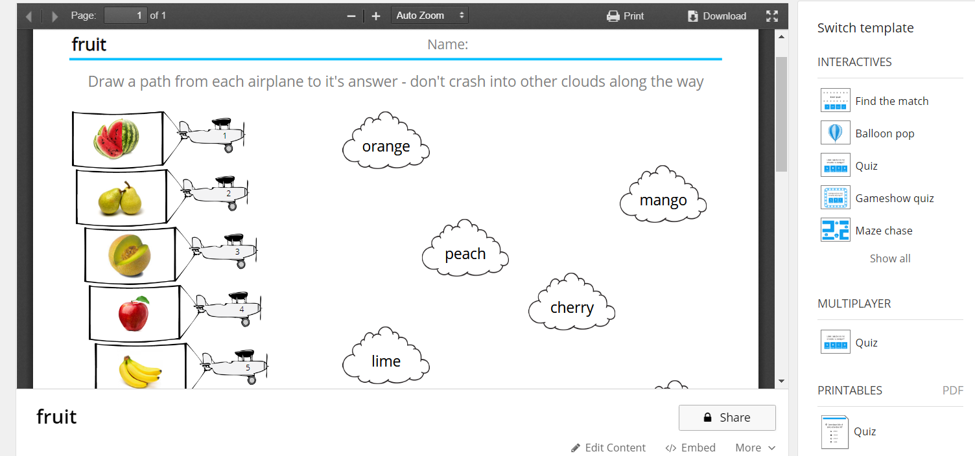Click the next page arrow icon

pos(54,16)
